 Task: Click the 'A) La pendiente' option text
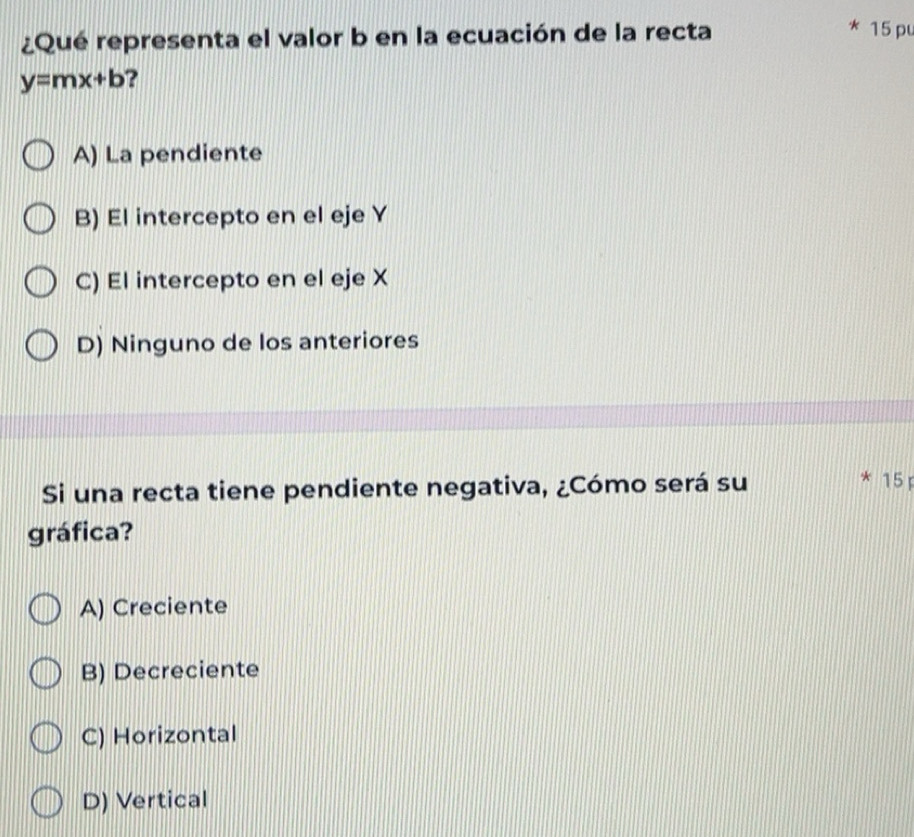click(168, 154)
